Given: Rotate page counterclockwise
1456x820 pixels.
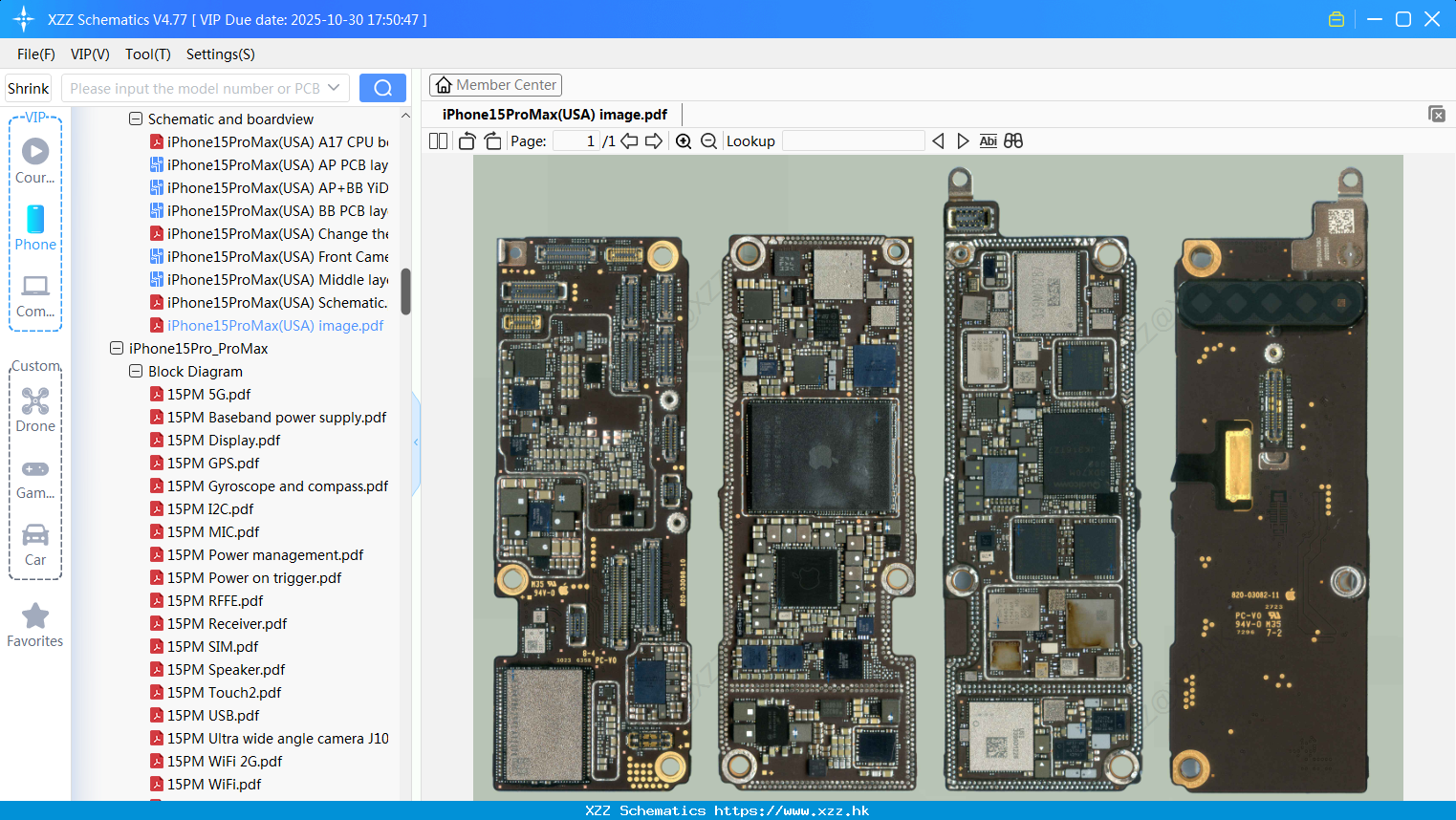Looking at the screenshot, I should click(467, 140).
